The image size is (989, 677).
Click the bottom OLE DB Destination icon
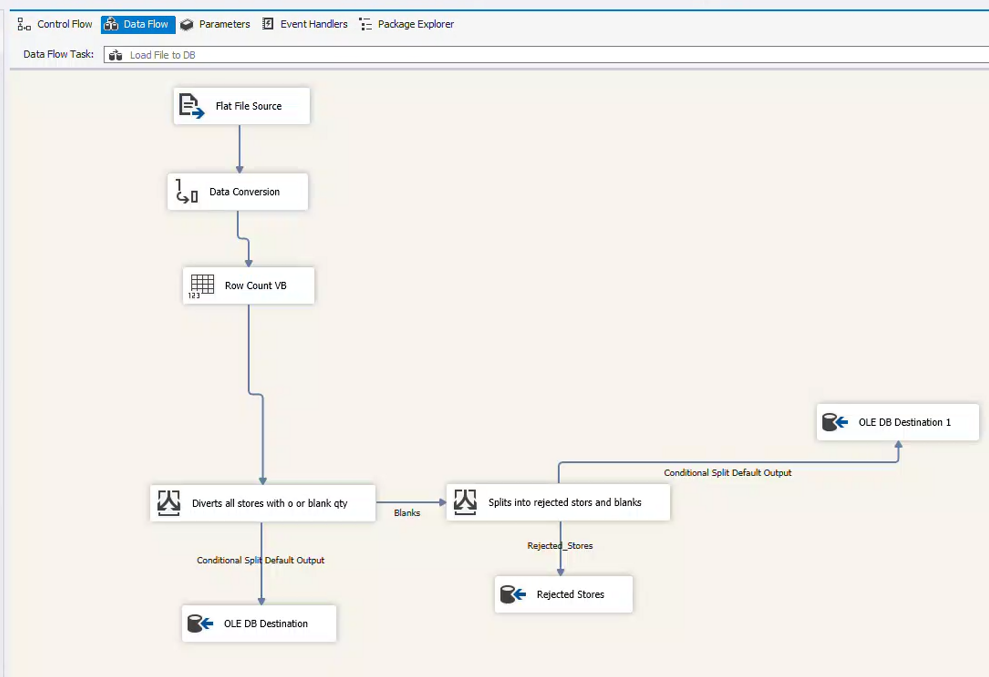pyautogui.click(x=201, y=623)
